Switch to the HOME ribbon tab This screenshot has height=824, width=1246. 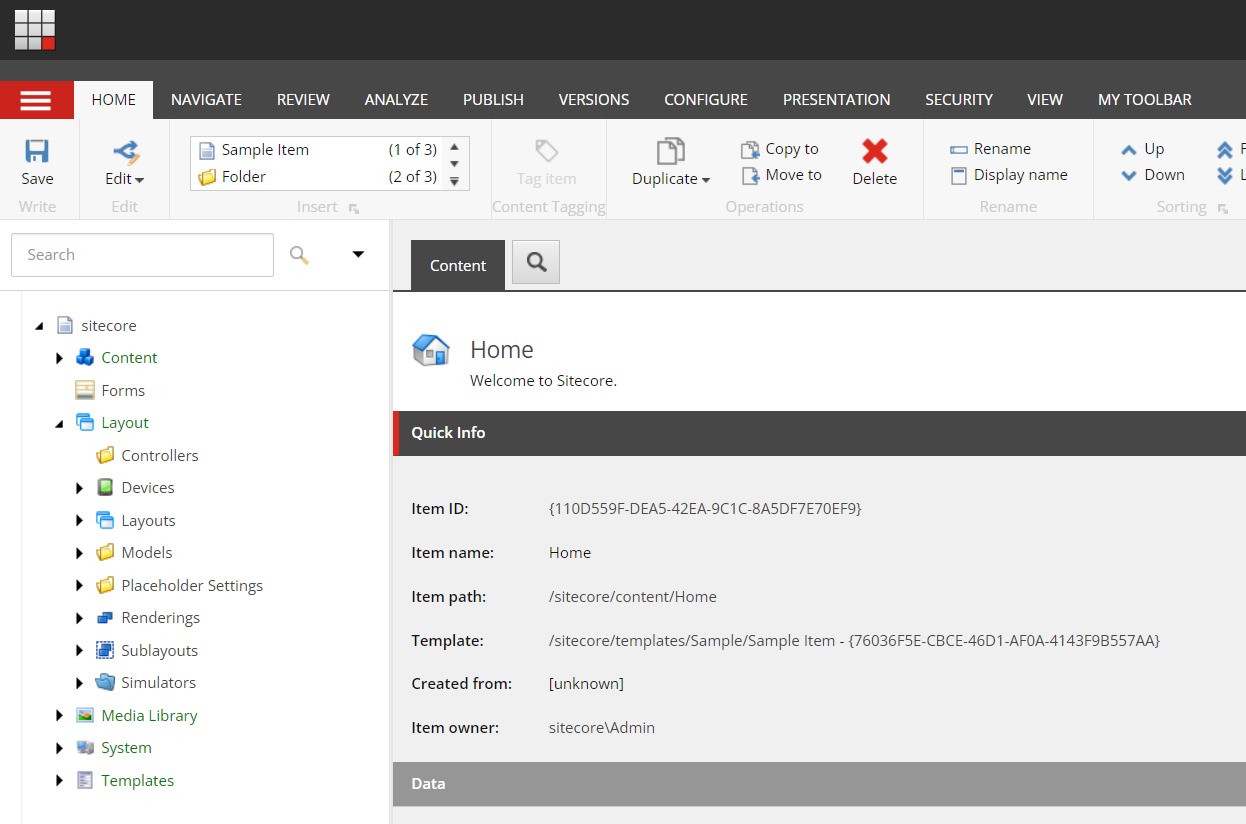click(114, 100)
